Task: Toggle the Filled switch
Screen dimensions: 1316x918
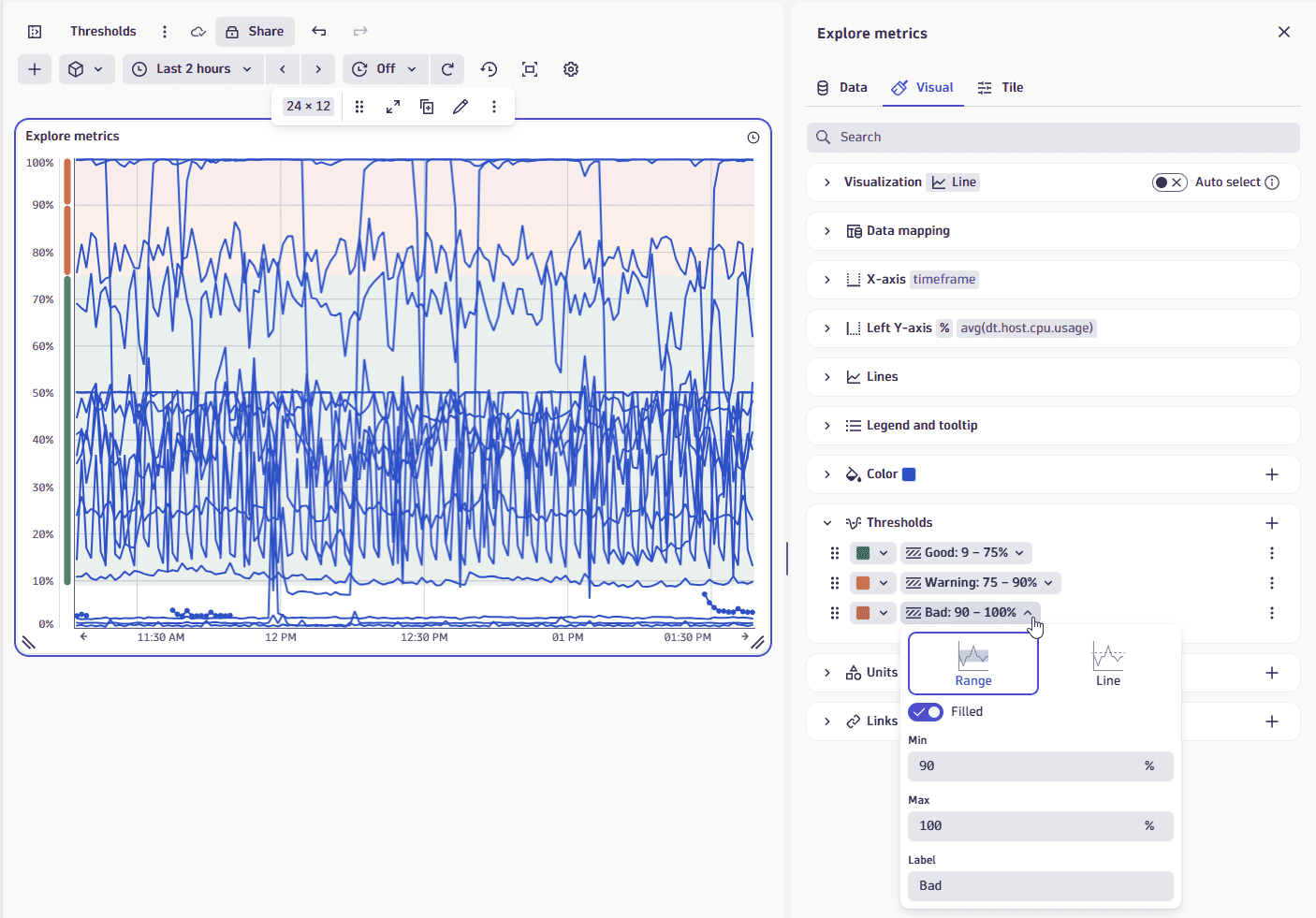Action: 926,712
